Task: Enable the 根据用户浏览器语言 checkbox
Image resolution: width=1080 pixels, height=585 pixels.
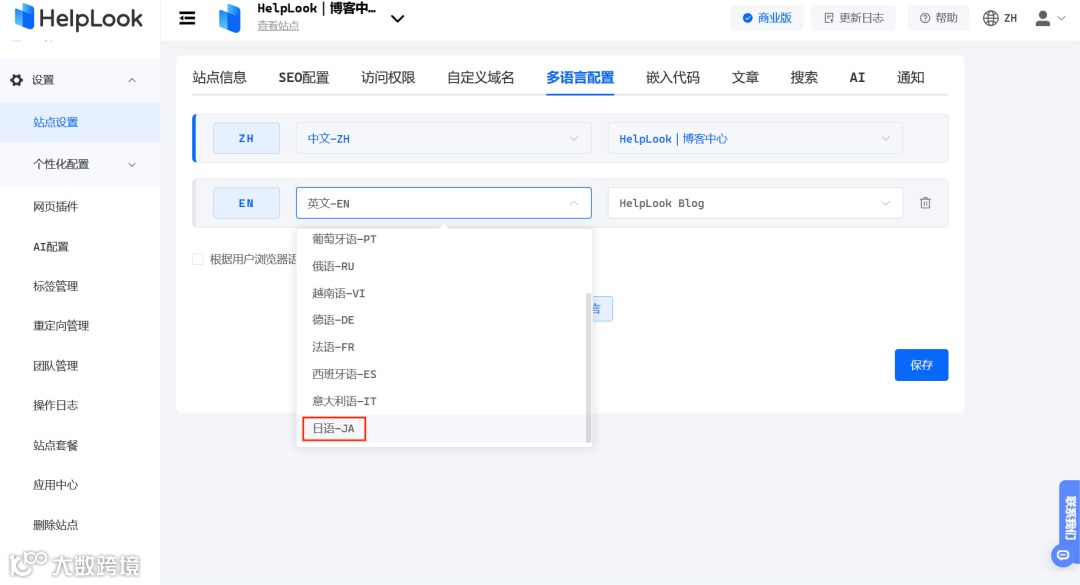Action: 197,259
